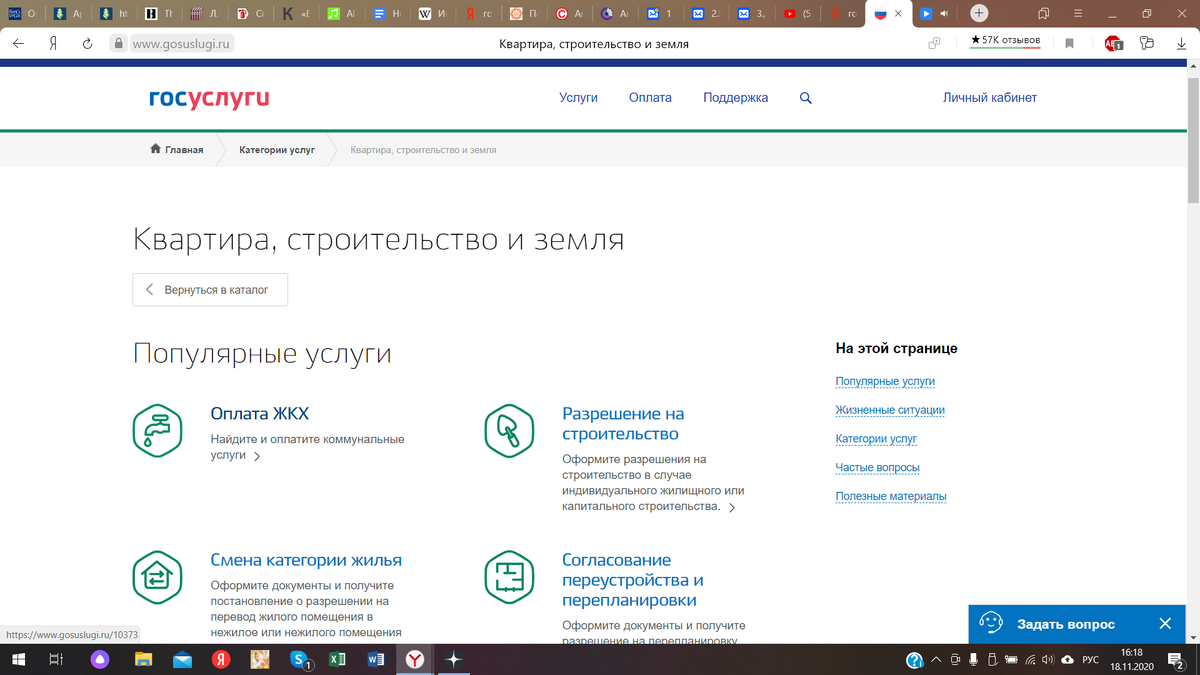Click the Разрешение на строительство key icon
The width and height of the screenshot is (1200, 675).
[x=508, y=431]
